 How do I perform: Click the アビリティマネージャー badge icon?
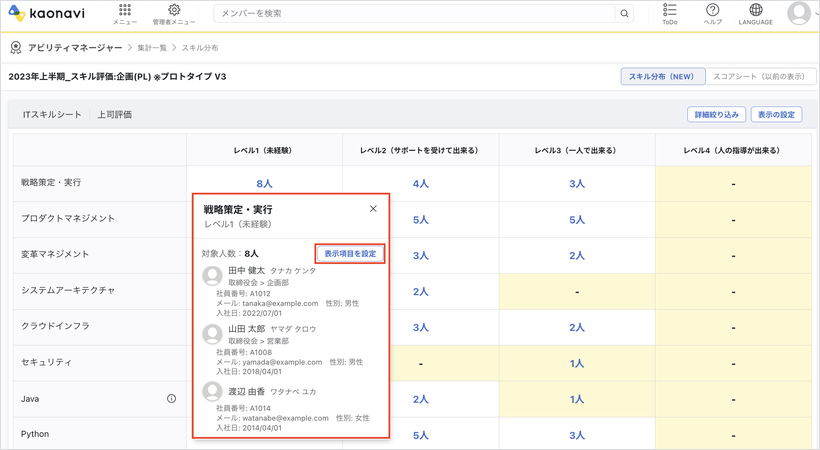(16, 48)
